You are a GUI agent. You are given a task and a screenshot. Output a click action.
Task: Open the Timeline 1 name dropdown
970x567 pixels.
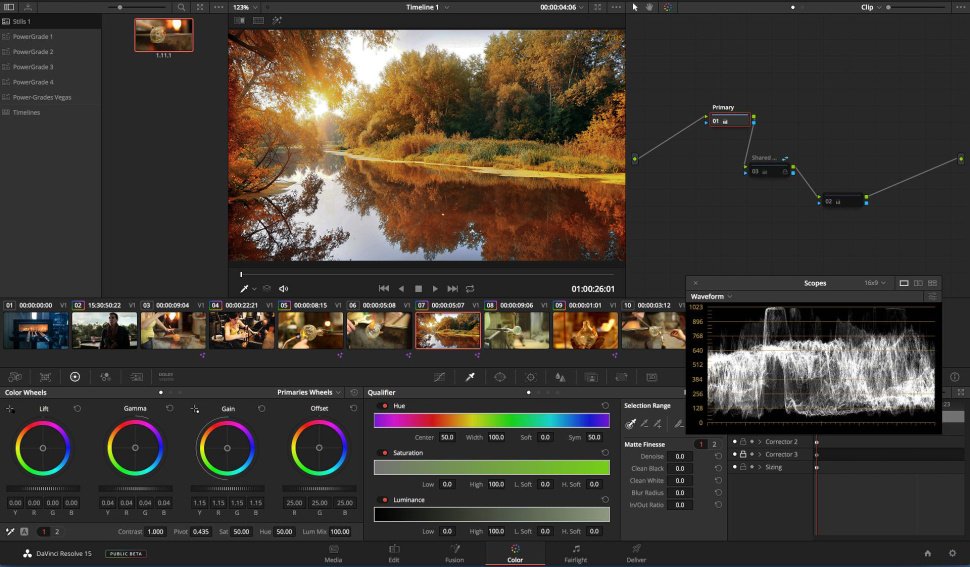tap(427, 7)
